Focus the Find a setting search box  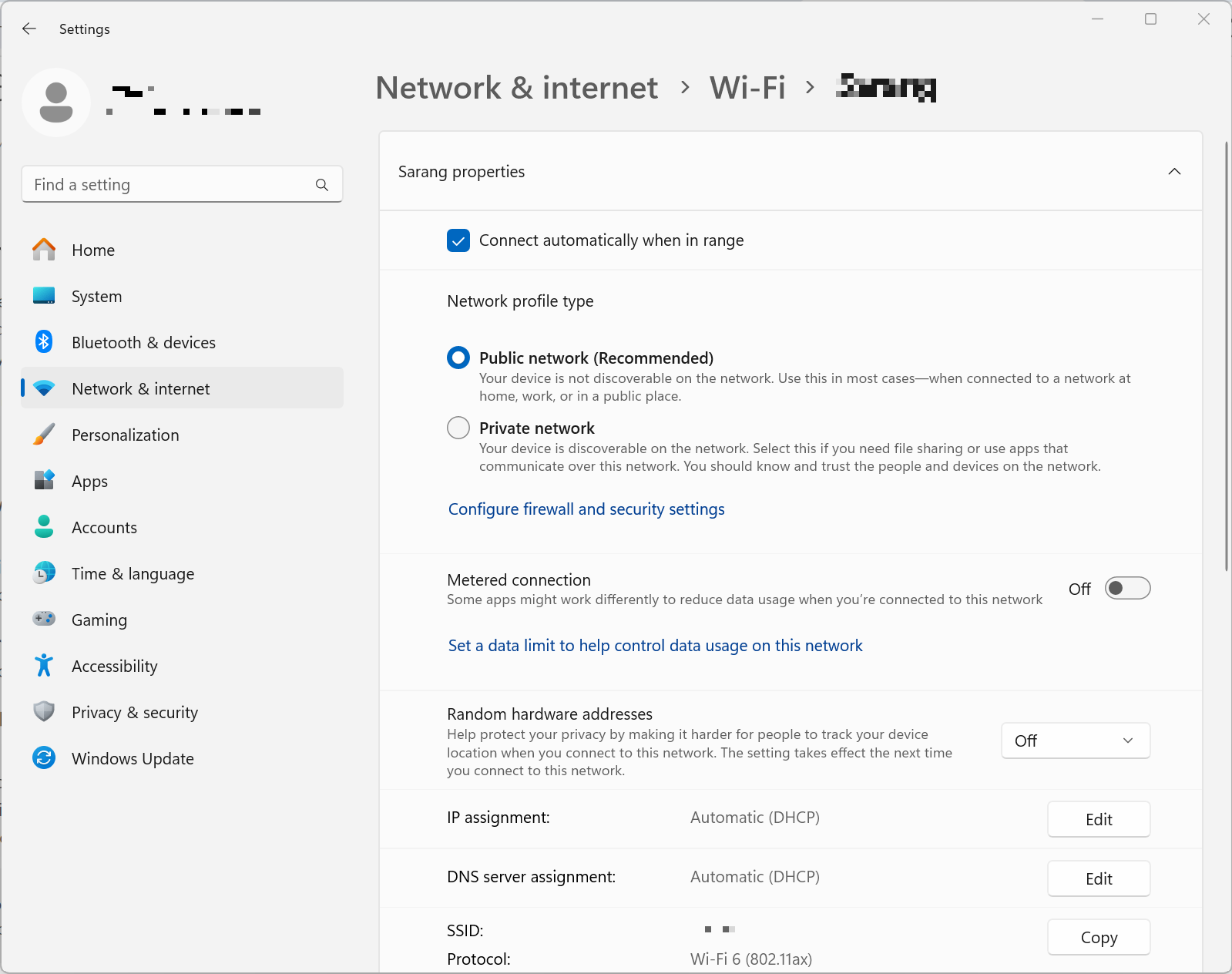click(182, 185)
